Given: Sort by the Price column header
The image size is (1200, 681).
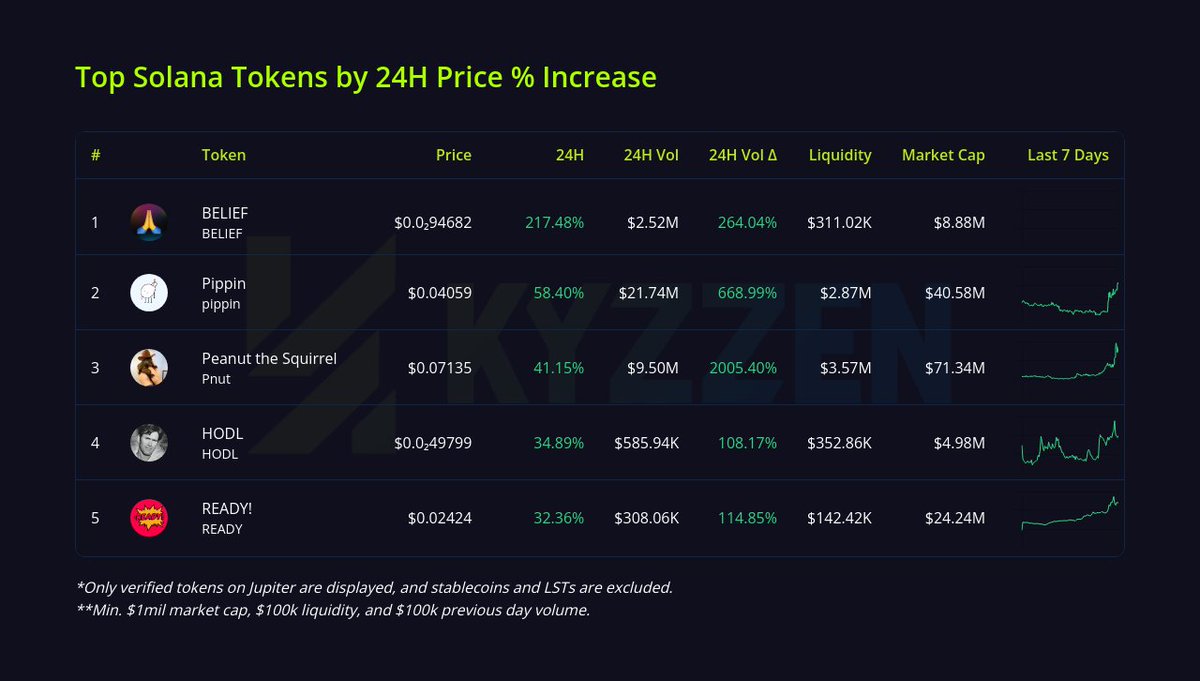Looking at the screenshot, I should coord(453,155).
